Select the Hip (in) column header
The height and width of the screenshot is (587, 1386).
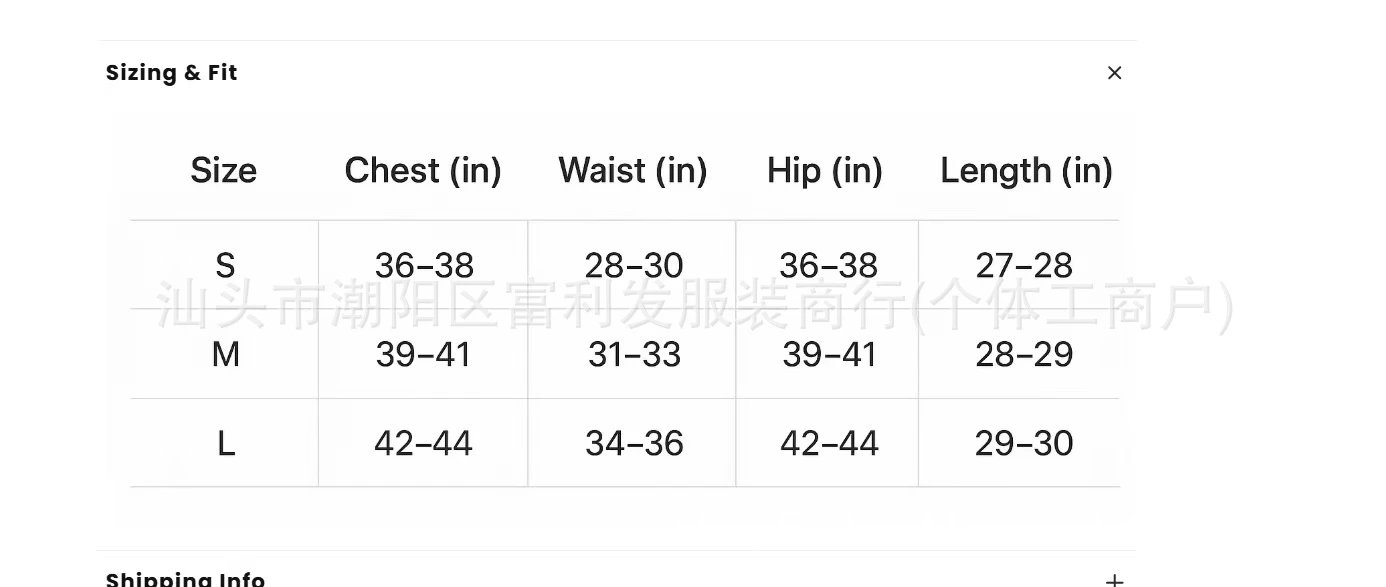[825, 171]
